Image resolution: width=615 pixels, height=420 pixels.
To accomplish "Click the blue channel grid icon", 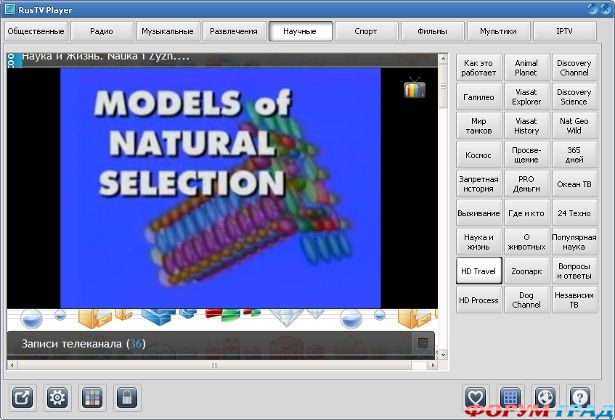I will pos(511,397).
